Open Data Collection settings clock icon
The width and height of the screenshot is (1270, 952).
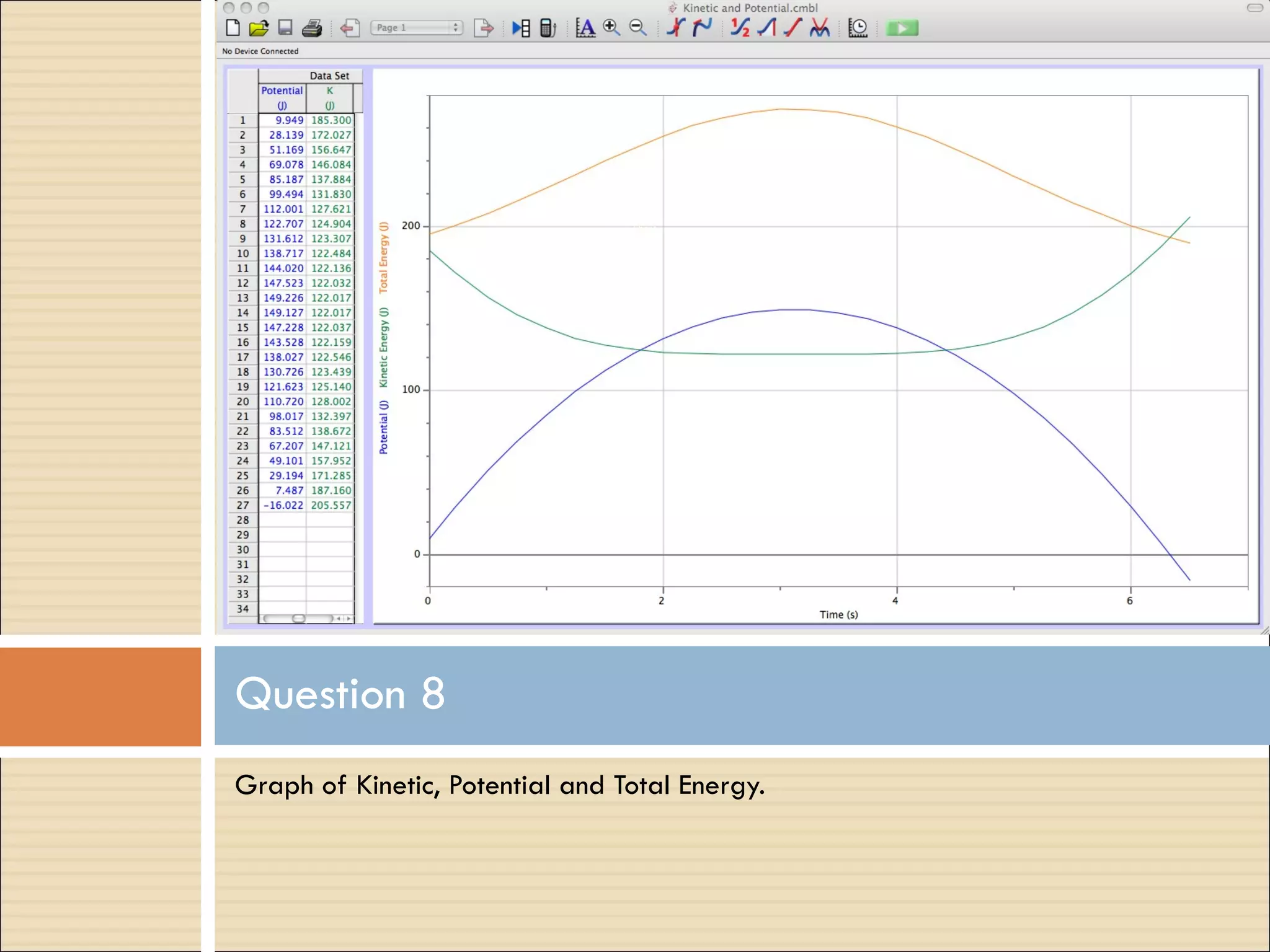click(858, 28)
